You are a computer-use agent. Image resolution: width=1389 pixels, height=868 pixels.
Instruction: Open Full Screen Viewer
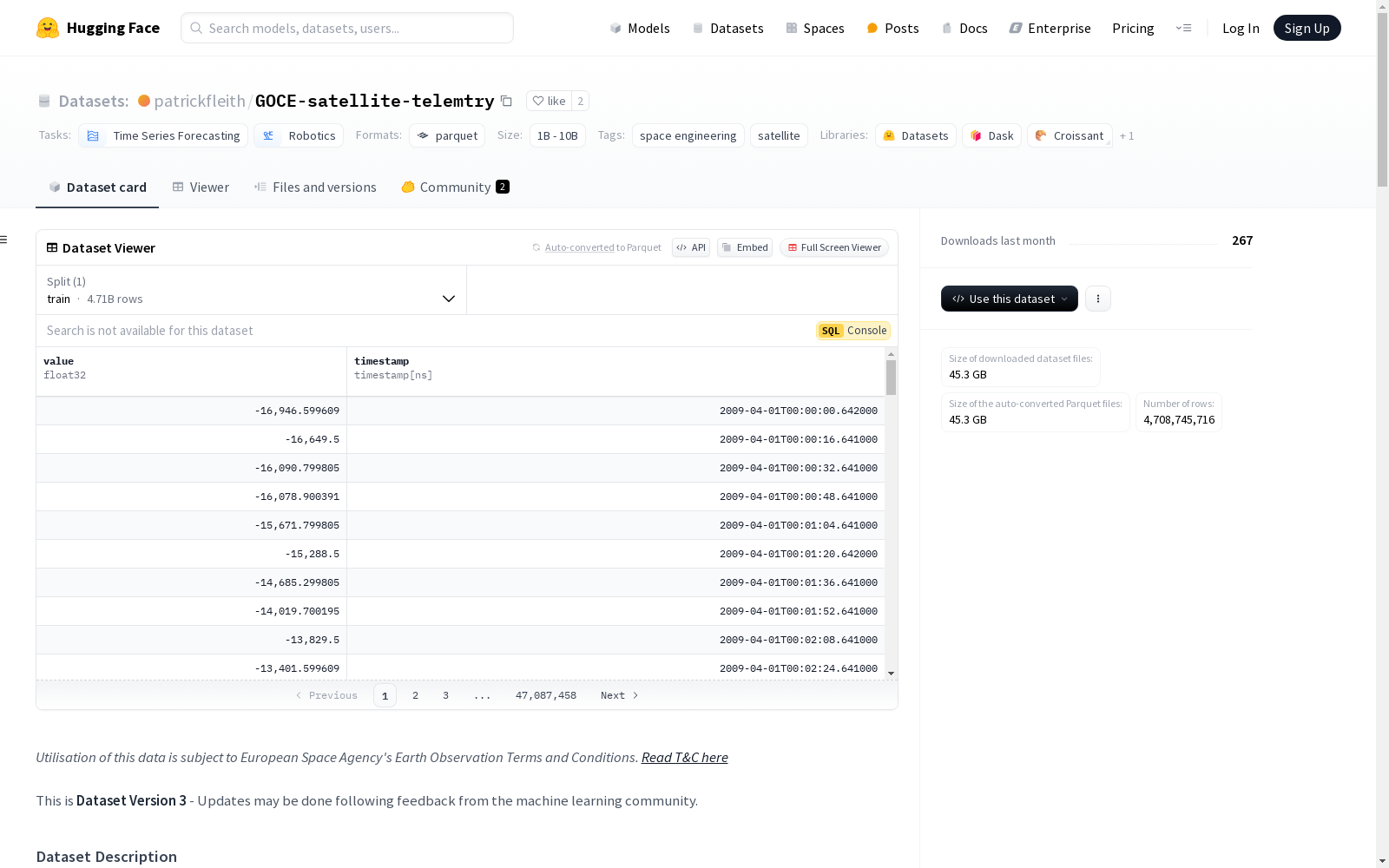coord(834,247)
